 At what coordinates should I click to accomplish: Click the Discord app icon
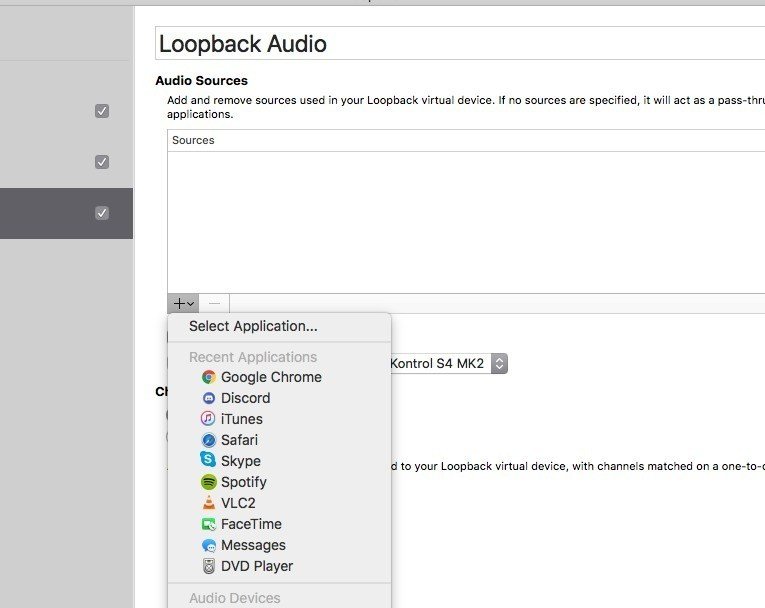tap(209, 398)
